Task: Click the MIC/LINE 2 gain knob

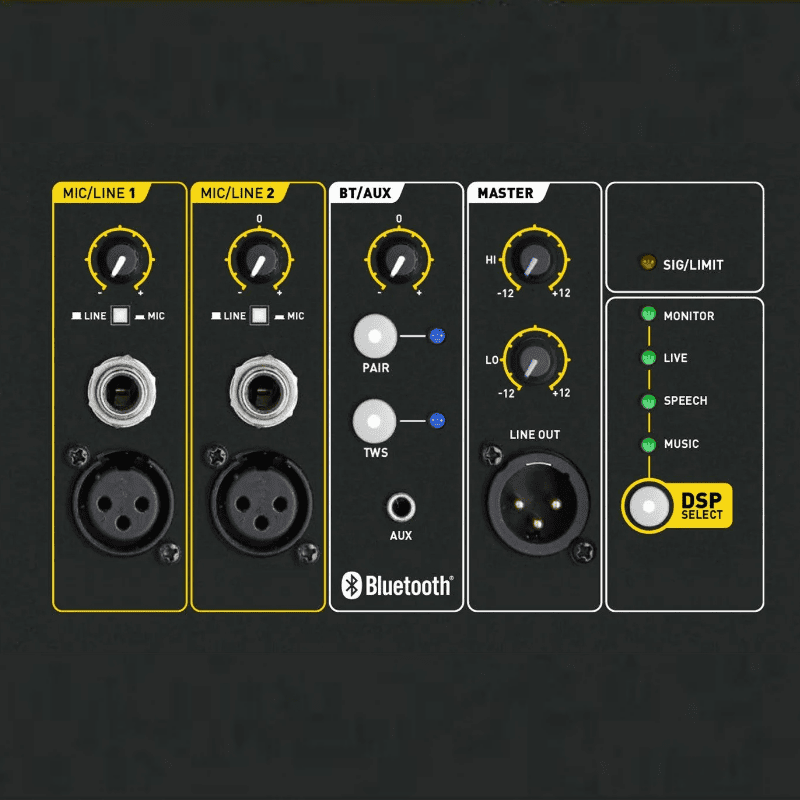Action: [259, 263]
